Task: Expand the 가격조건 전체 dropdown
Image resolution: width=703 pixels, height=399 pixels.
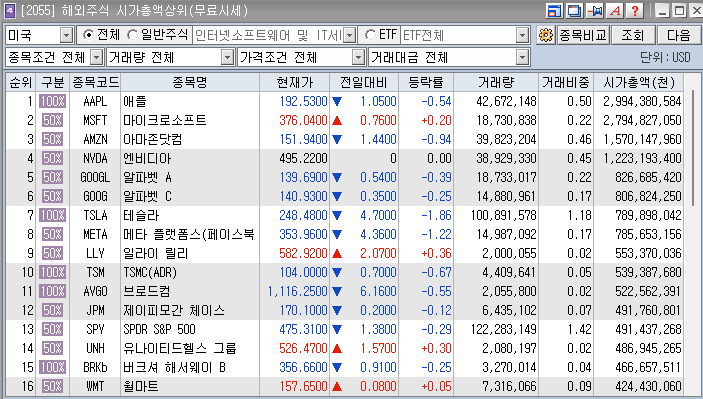Action: (x=358, y=57)
